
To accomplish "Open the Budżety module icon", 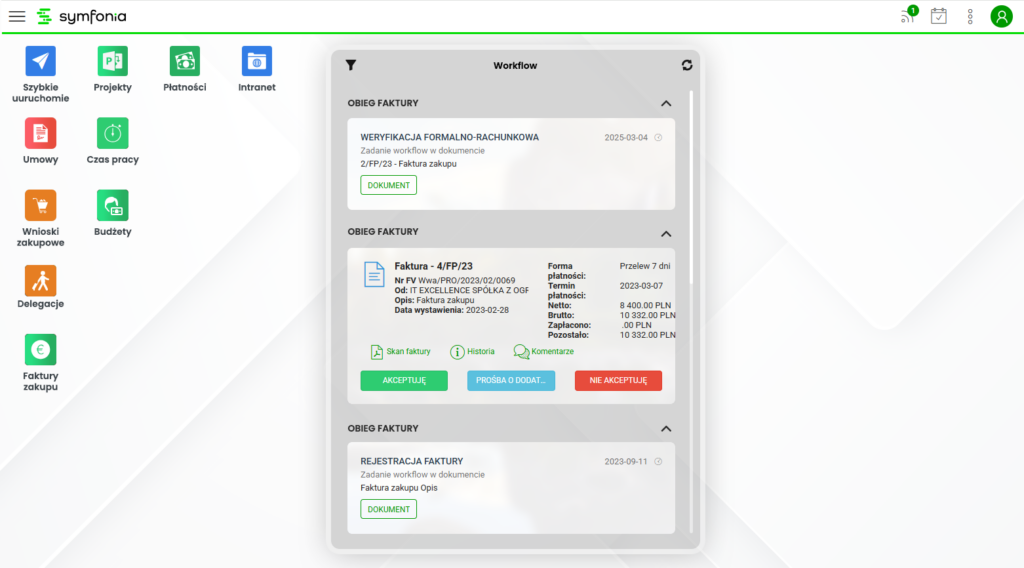I will [x=113, y=205].
